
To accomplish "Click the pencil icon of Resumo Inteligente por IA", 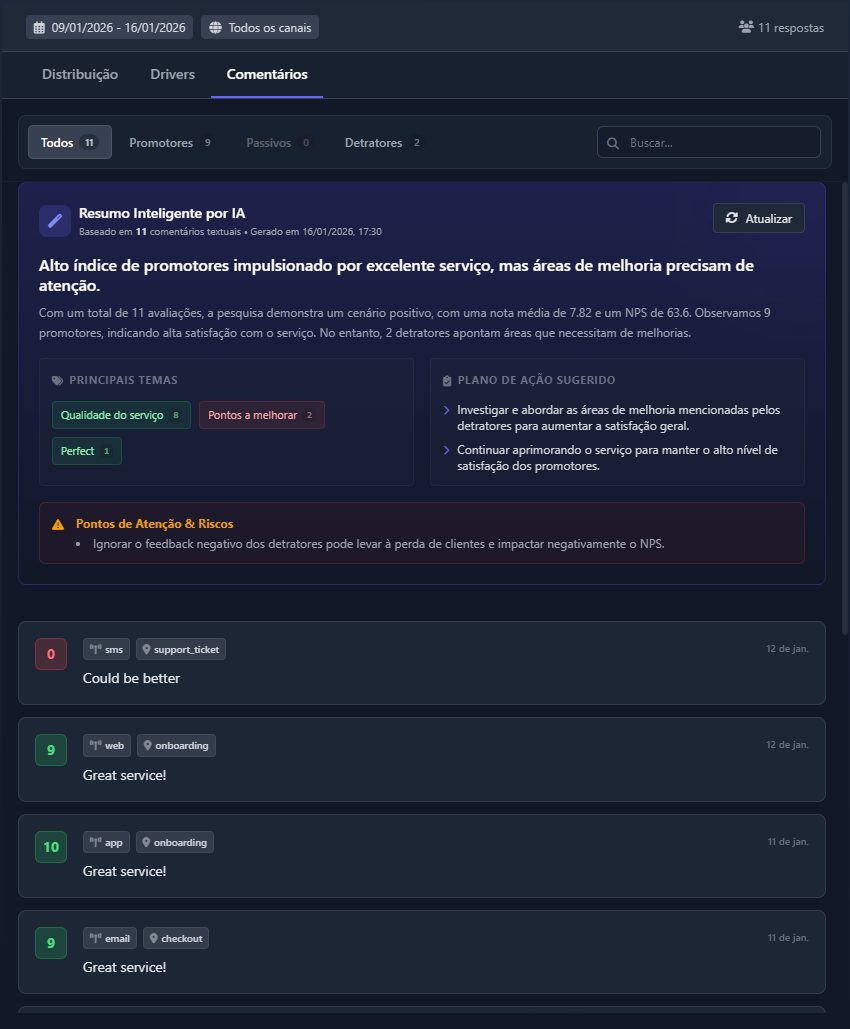I will click(x=54, y=220).
